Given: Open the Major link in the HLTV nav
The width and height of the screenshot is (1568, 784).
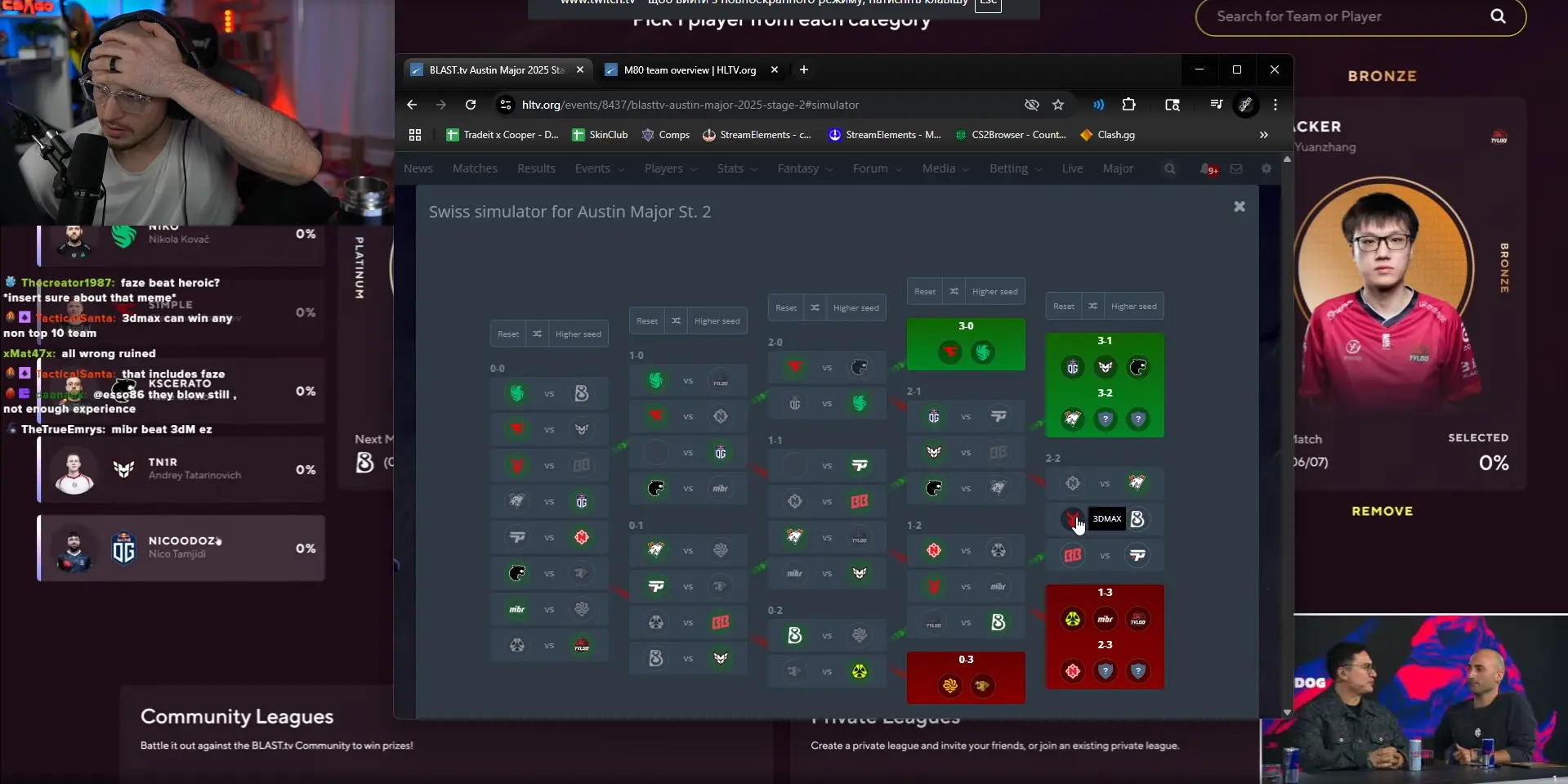Looking at the screenshot, I should 1118,168.
